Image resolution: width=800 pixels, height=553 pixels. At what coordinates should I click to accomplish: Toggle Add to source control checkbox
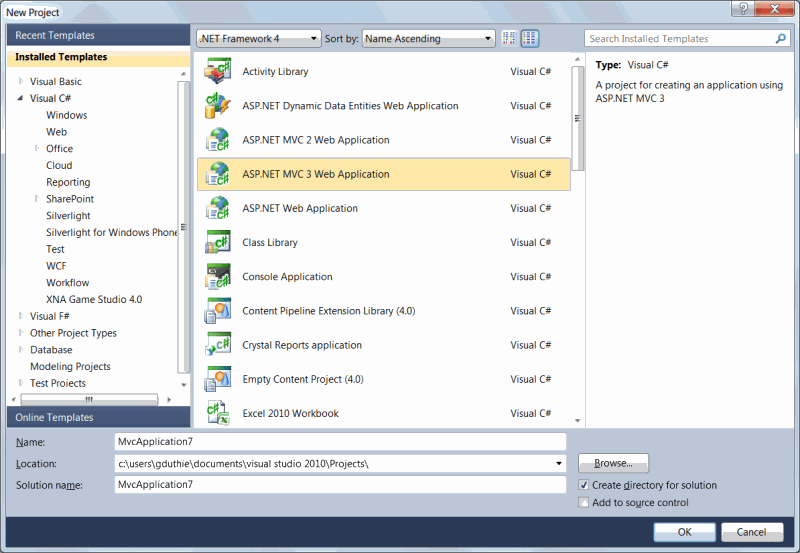[x=584, y=502]
